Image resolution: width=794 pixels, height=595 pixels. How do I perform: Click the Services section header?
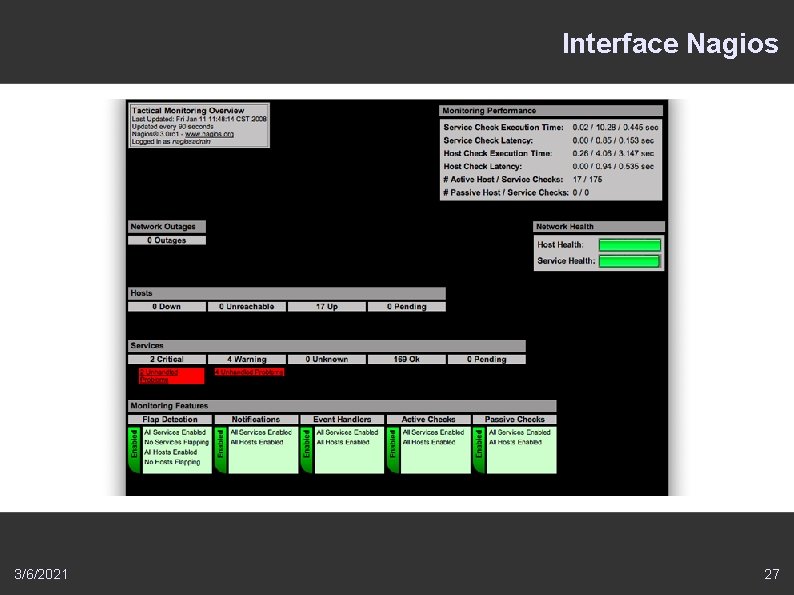(327, 346)
